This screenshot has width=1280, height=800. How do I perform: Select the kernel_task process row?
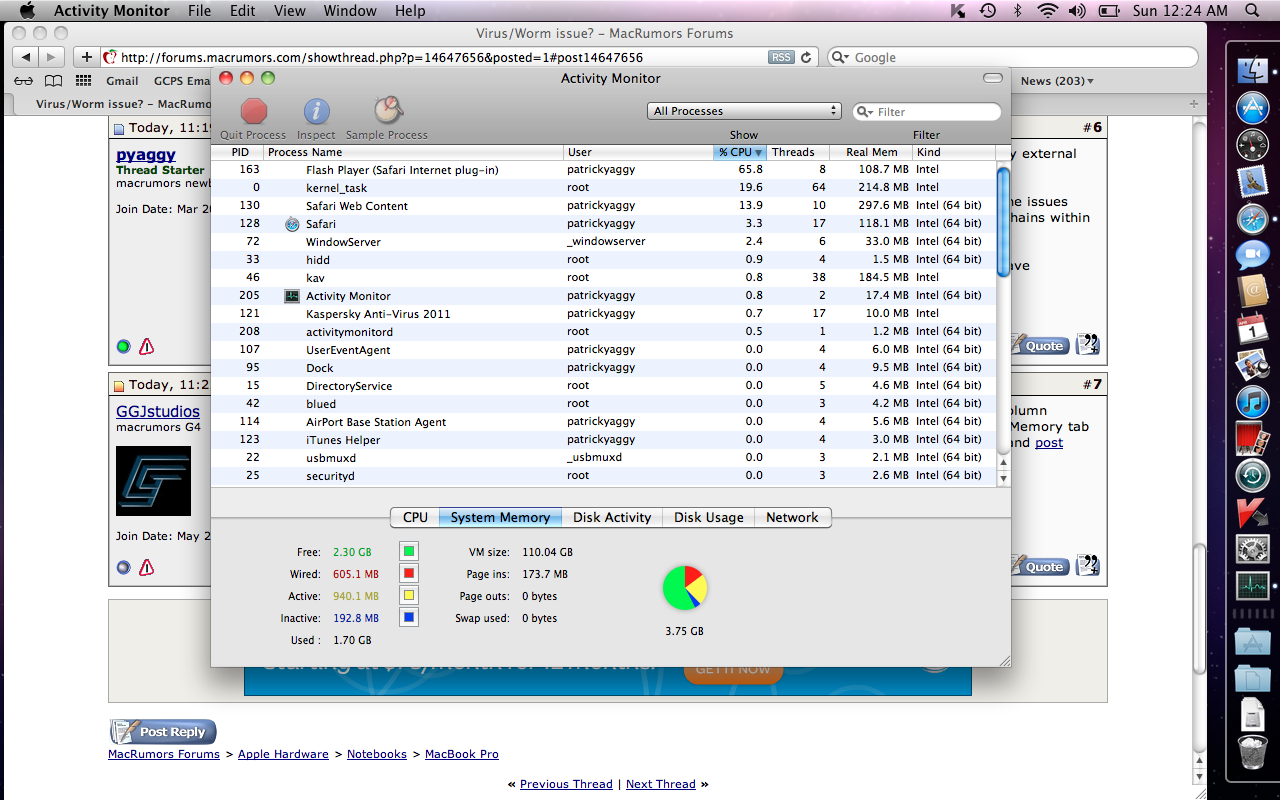point(603,188)
